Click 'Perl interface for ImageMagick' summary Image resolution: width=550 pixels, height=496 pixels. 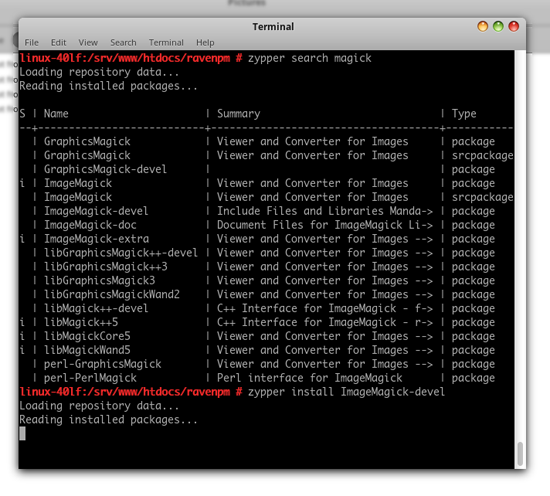[x=309, y=378]
